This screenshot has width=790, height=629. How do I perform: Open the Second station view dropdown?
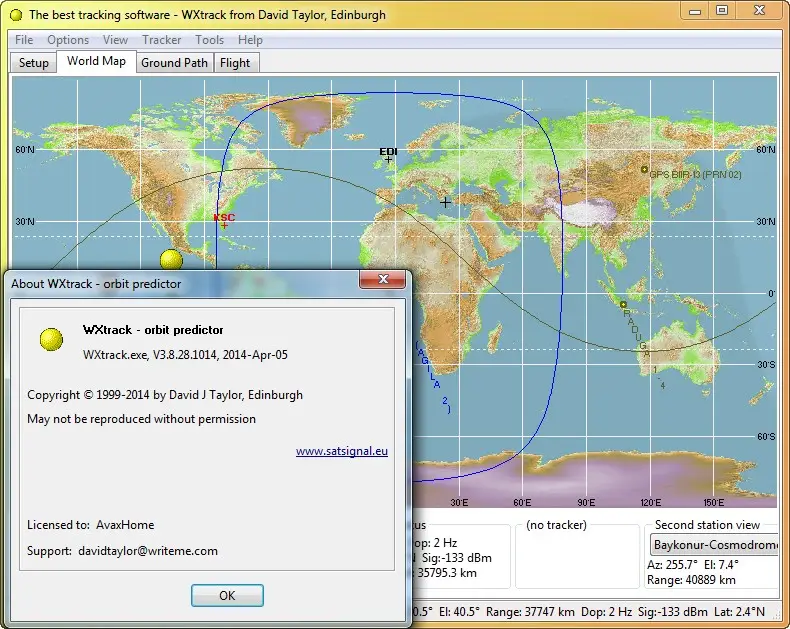714,545
